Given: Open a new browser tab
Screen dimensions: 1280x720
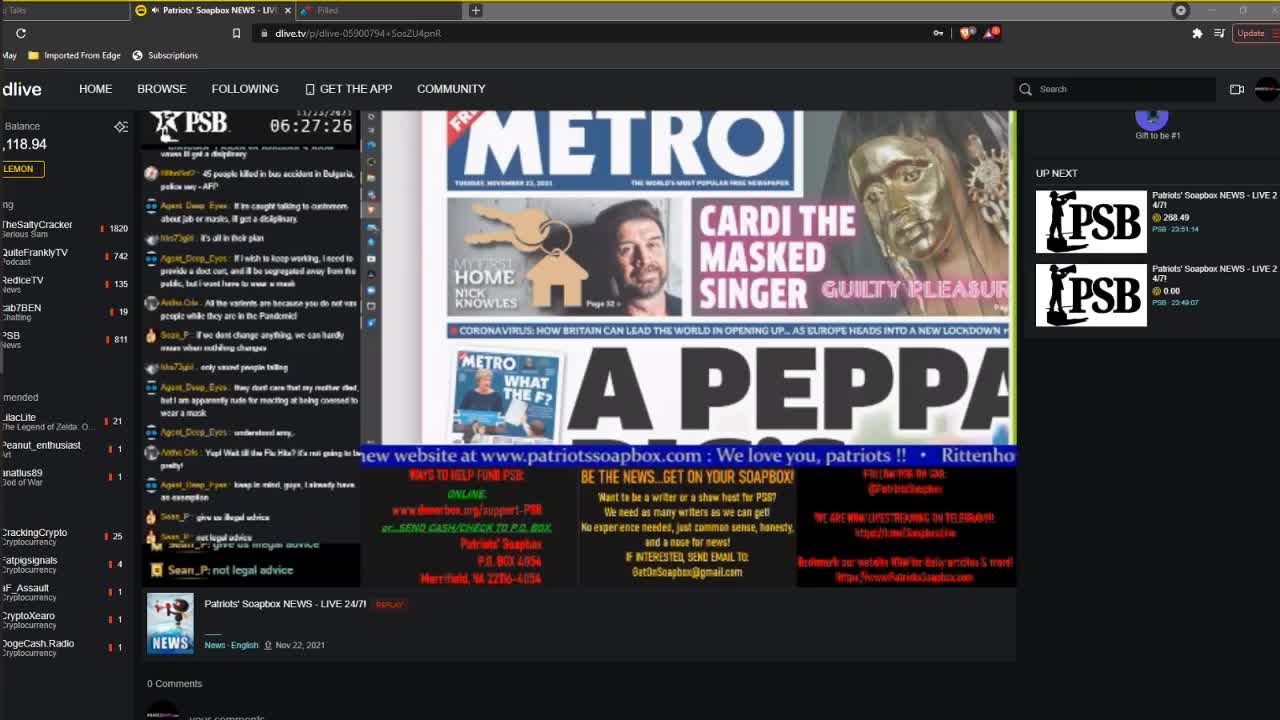Looking at the screenshot, I should [x=476, y=10].
